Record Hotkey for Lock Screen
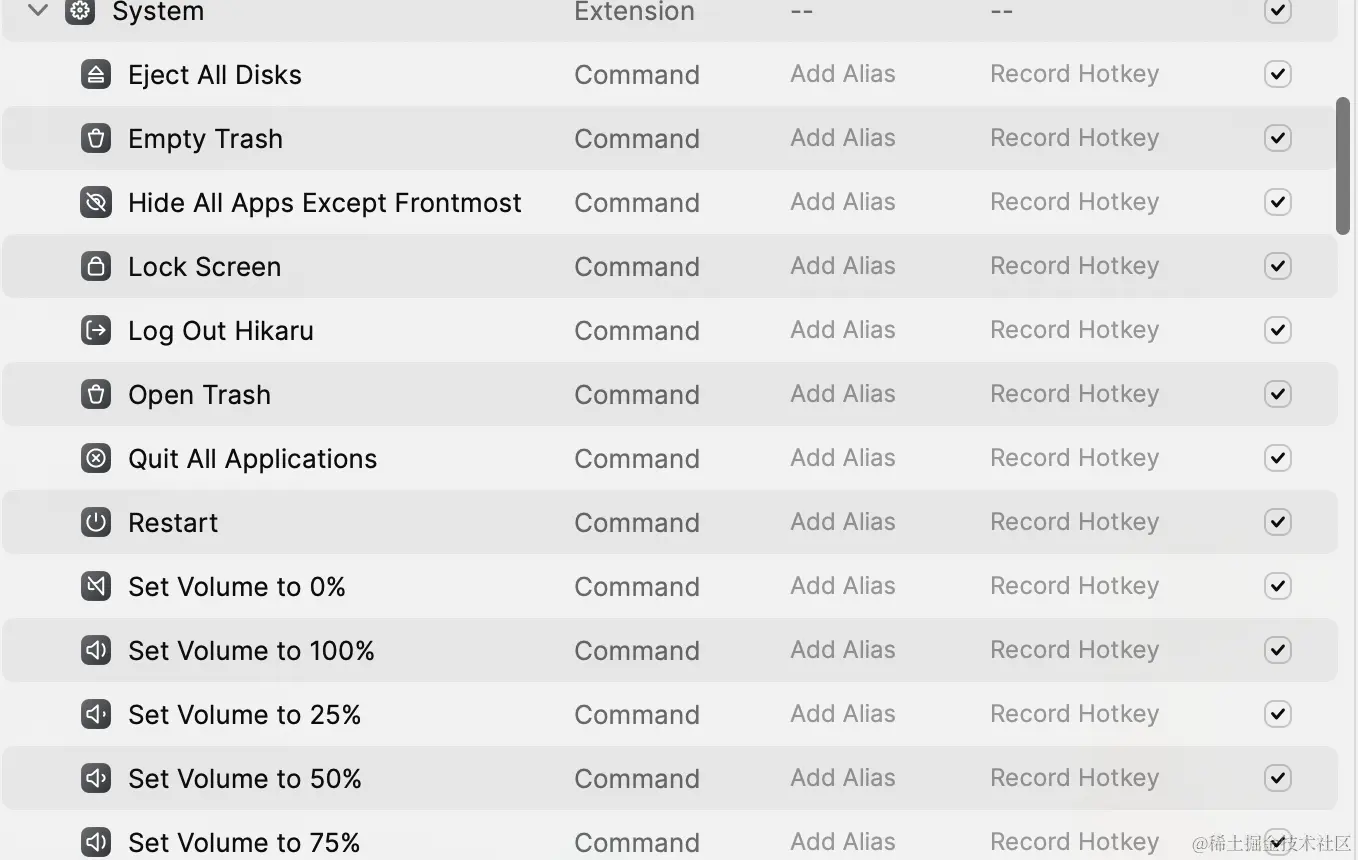Screen dimensions: 1358x860 pos(1074,266)
